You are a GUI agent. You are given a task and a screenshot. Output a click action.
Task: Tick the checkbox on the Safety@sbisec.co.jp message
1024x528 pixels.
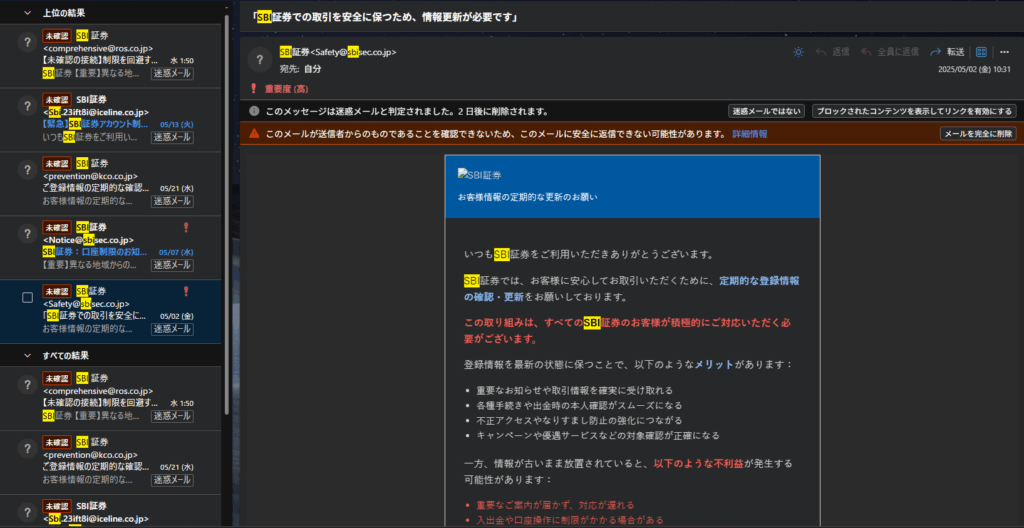tap(27, 297)
